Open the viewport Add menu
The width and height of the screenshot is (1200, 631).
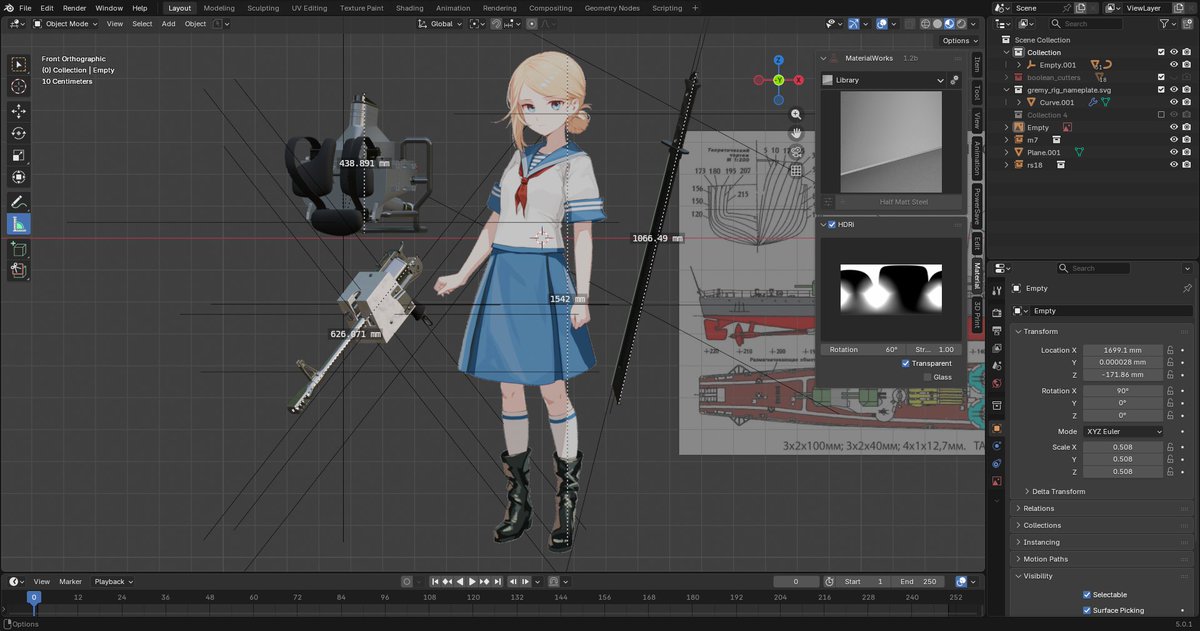click(x=168, y=23)
